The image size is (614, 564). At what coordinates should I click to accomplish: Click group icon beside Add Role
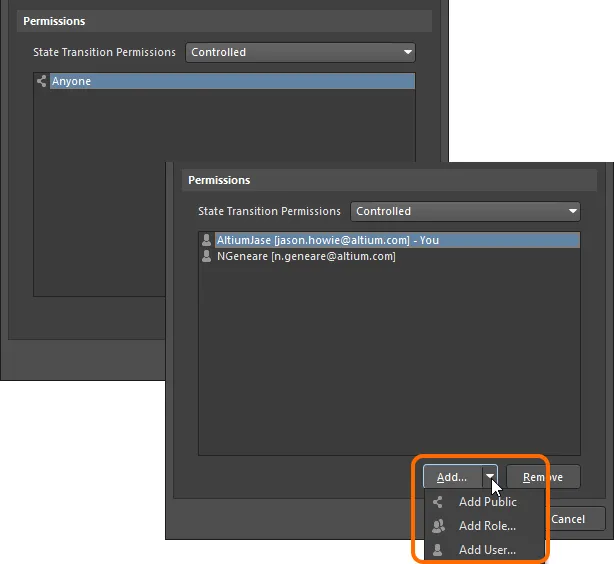click(x=438, y=526)
